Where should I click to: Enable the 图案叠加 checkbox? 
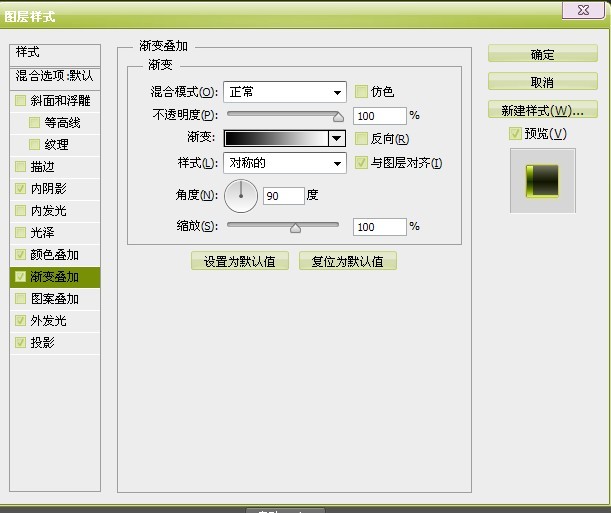20,299
